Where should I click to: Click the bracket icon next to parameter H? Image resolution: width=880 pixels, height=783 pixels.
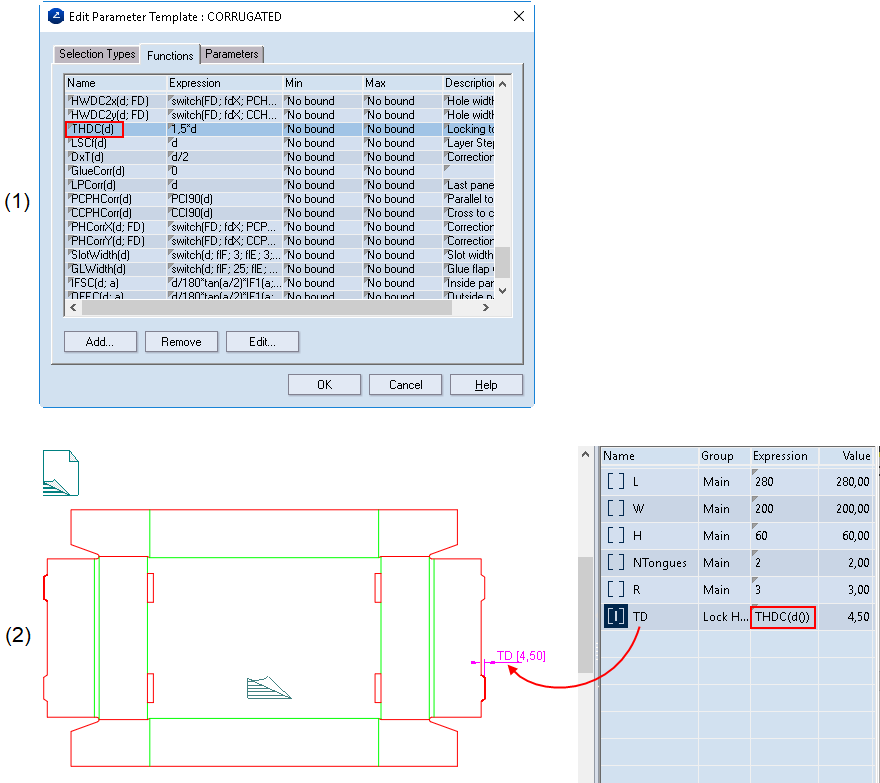pos(616,535)
